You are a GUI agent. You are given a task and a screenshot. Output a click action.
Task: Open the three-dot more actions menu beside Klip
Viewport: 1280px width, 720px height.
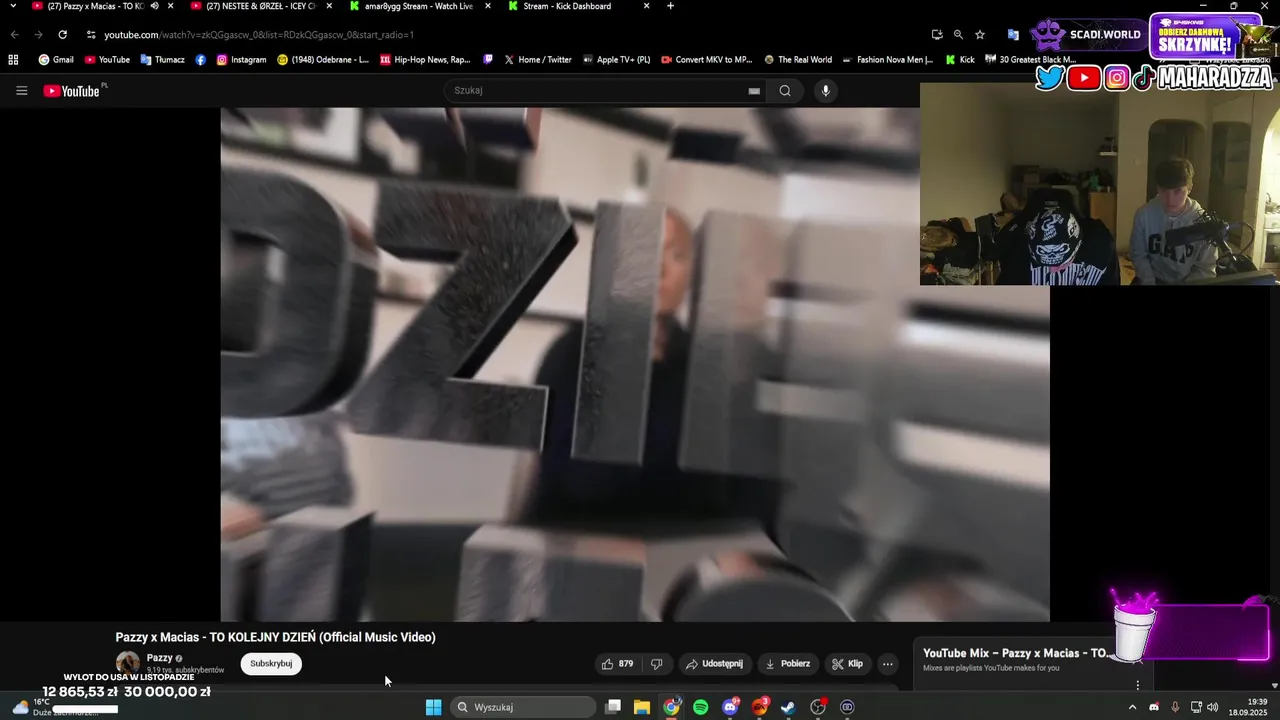[x=887, y=664]
